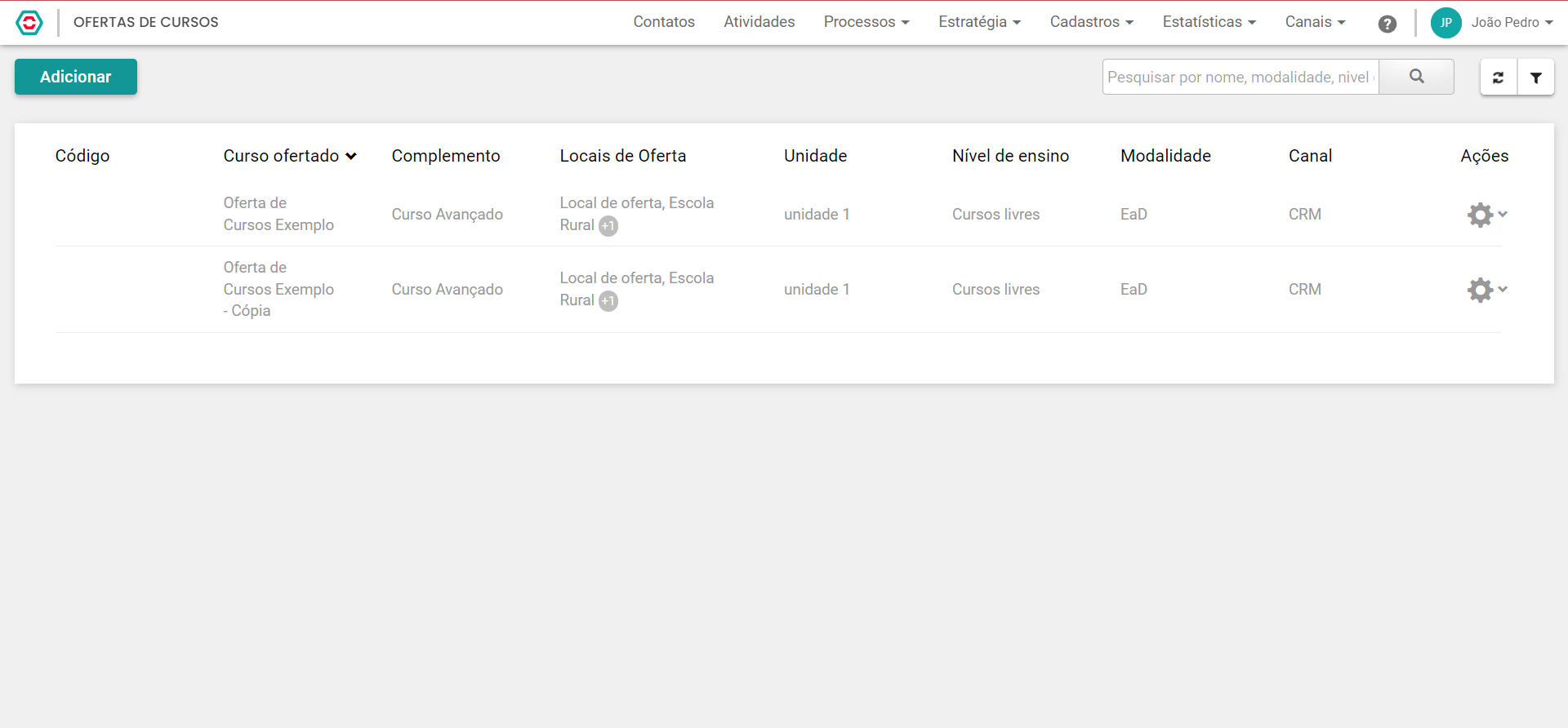Click Curso Avançado in the first row
Image resolution: width=1568 pixels, height=728 pixels.
pos(448,215)
